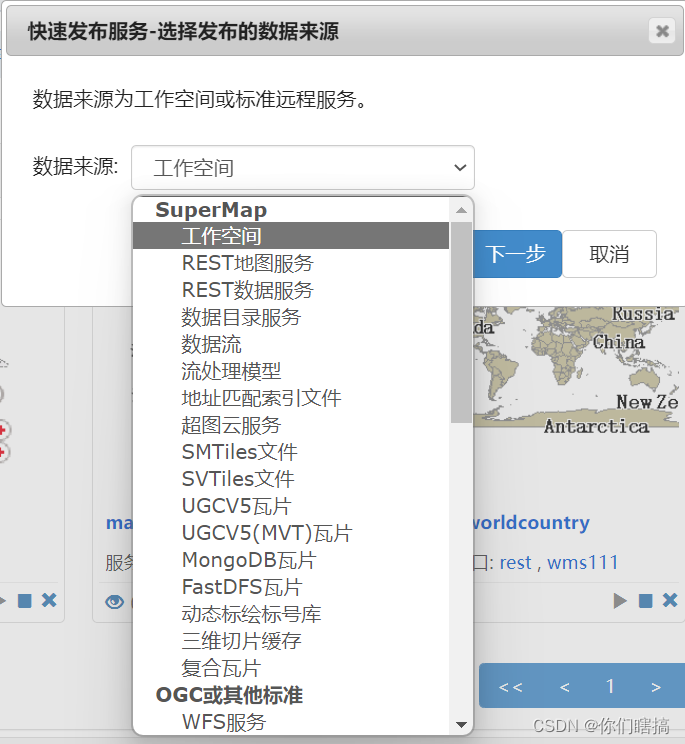Stop the worldcountry service with square icon
This screenshot has width=685, height=744.
[646, 601]
